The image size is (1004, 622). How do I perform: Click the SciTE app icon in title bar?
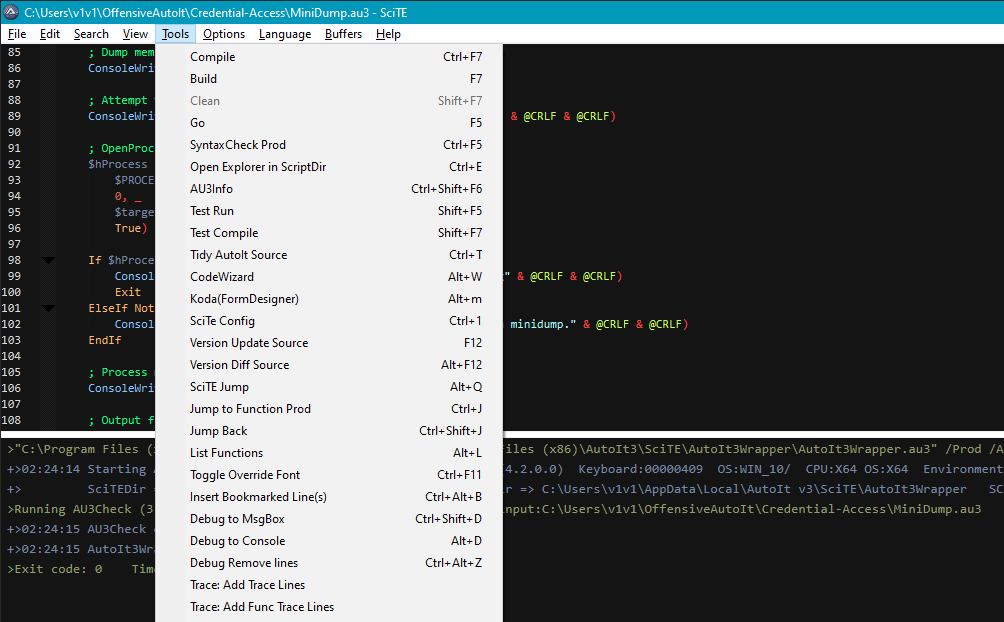(x=11, y=12)
